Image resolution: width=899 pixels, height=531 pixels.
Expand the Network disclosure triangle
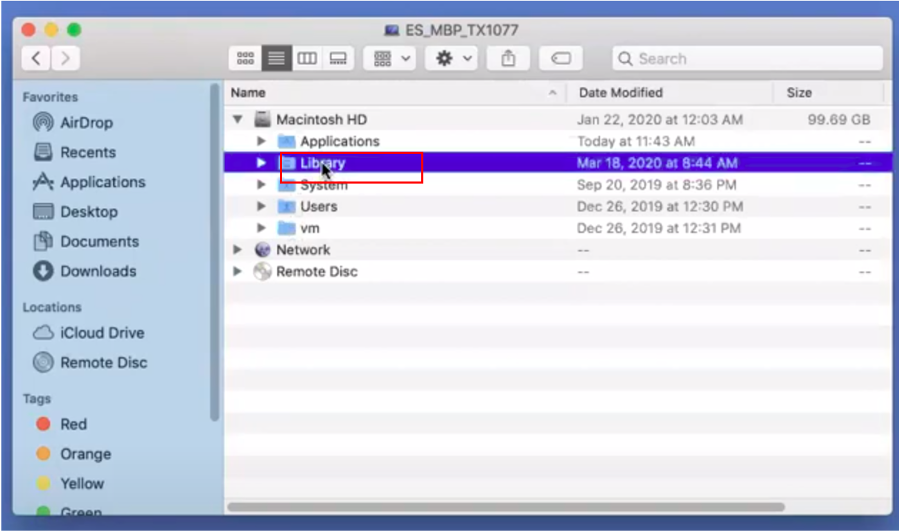click(x=237, y=249)
